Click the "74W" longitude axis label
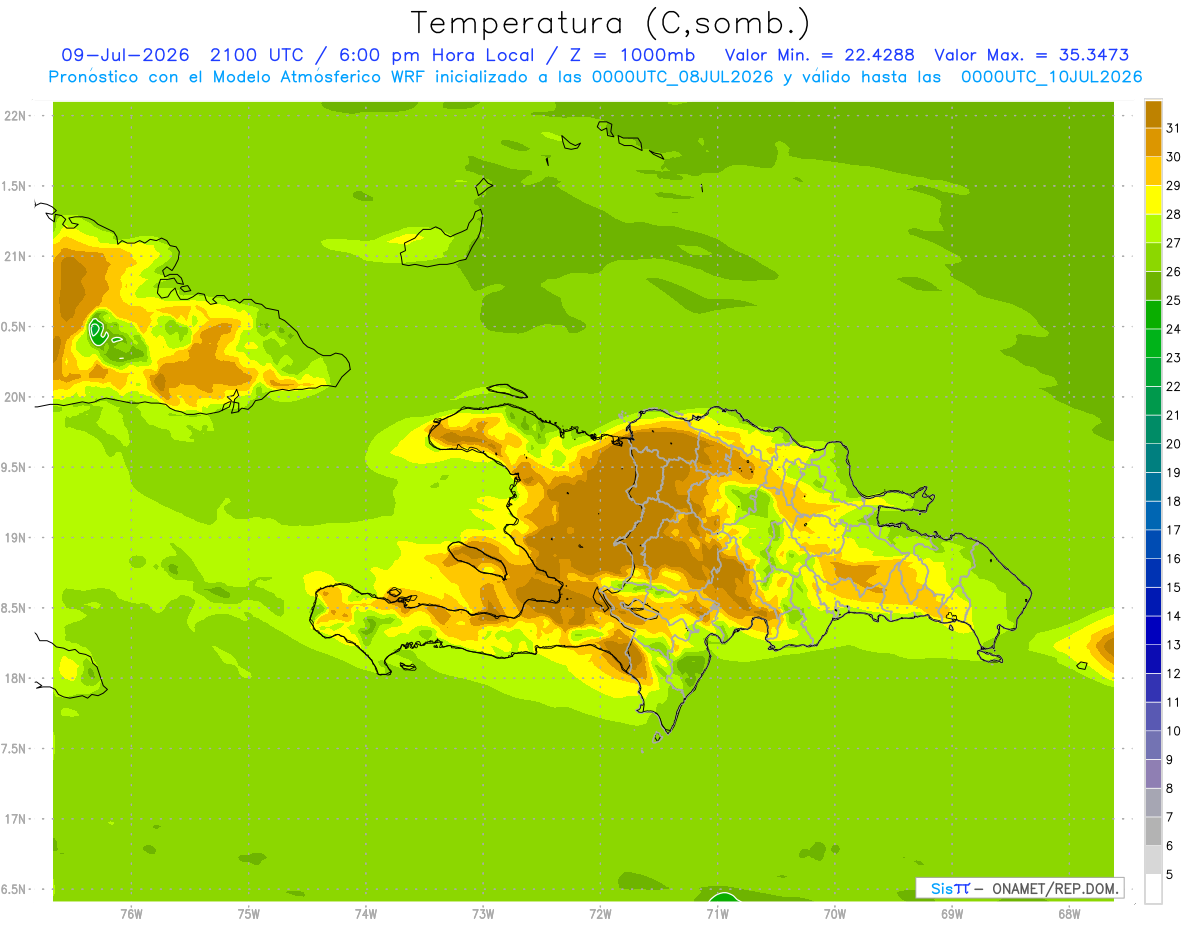 pos(366,913)
